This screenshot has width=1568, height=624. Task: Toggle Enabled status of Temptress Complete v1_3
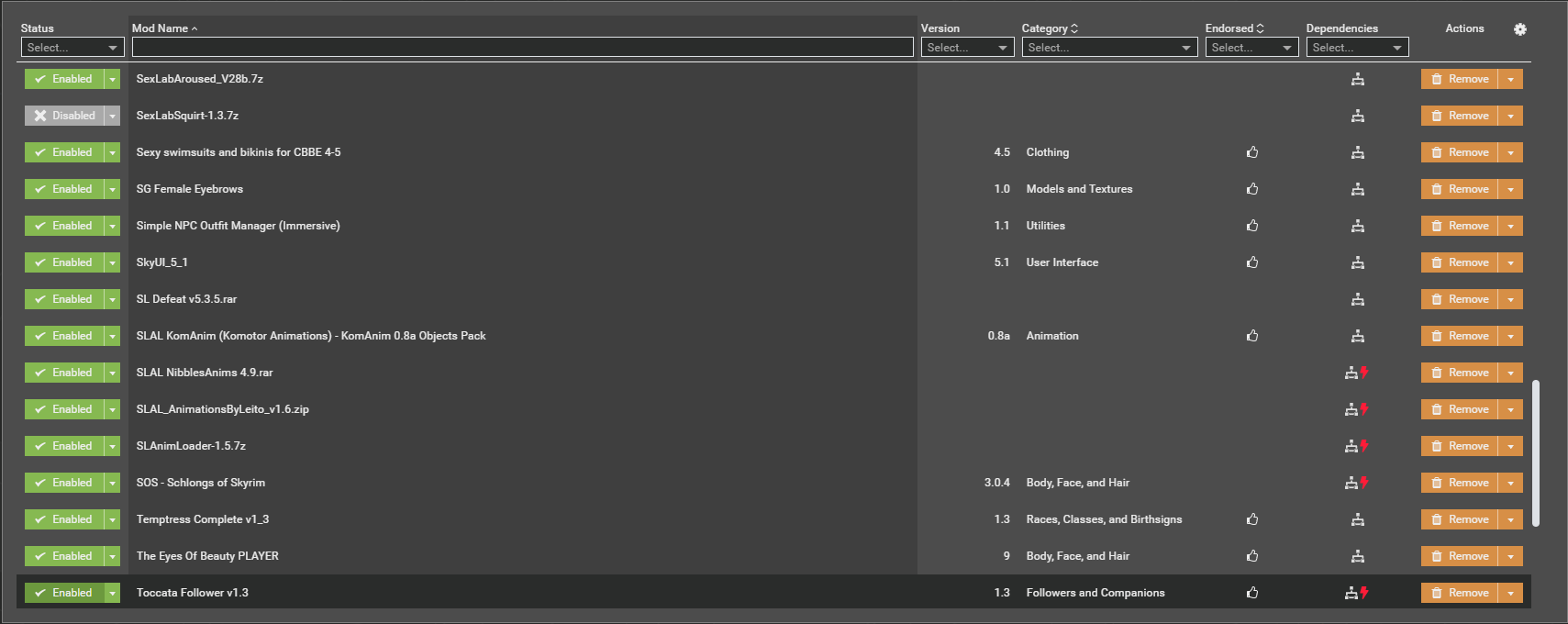pos(64,519)
